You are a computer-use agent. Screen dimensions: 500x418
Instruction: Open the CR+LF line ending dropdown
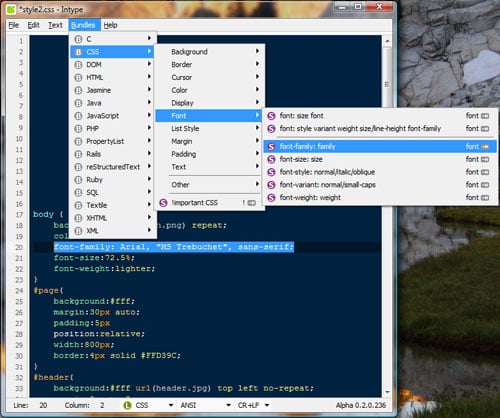coord(267,405)
